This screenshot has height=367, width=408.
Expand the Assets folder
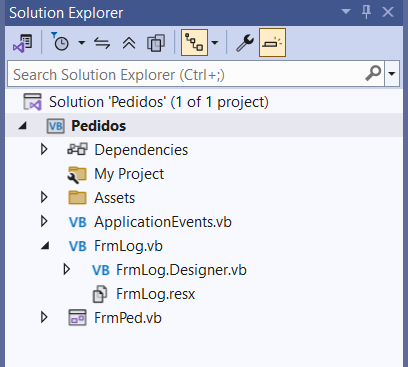[x=44, y=198]
